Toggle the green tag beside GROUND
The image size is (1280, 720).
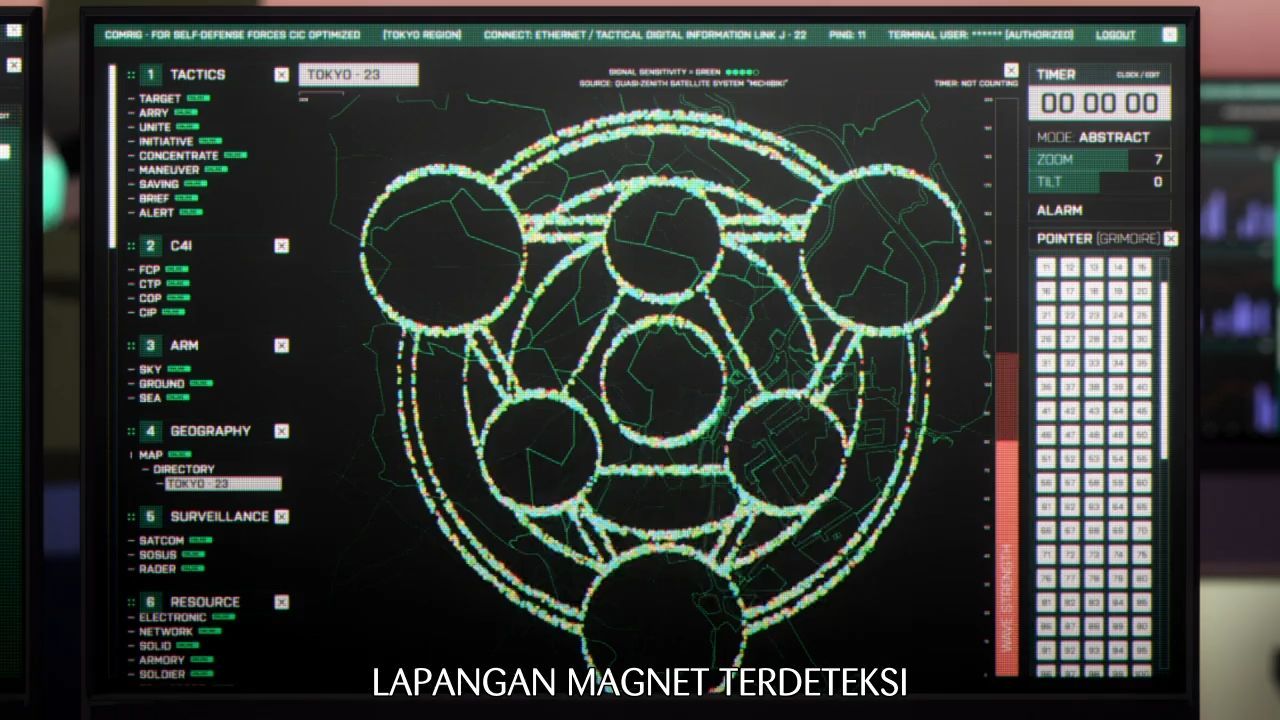click(x=201, y=383)
